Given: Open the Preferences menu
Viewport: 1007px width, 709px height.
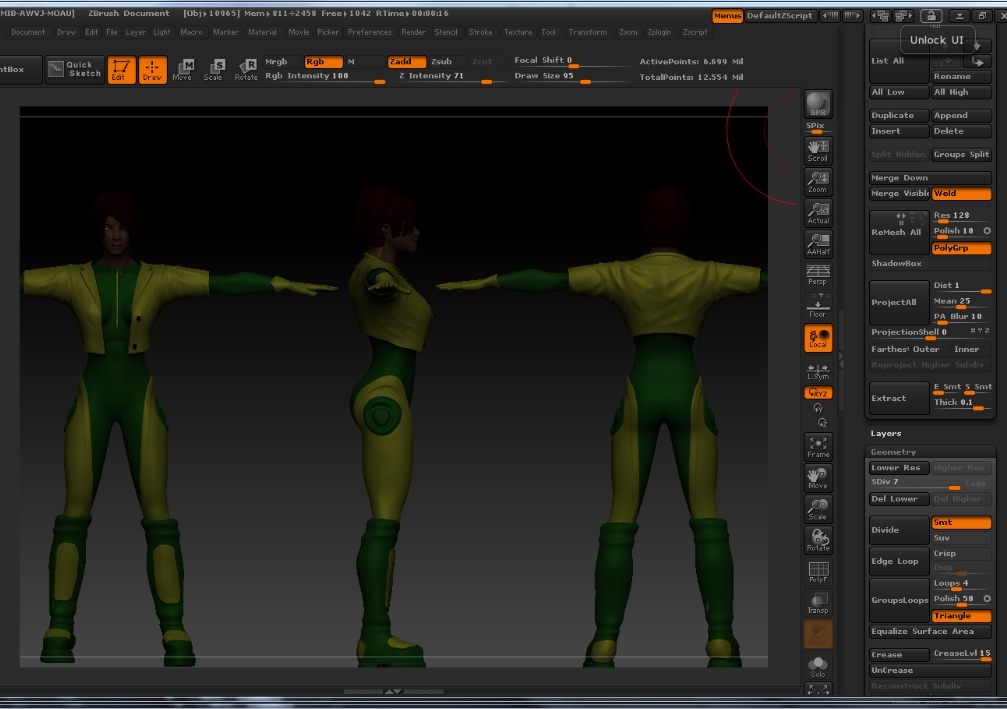Looking at the screenshot, I should [x=369, y=32].
